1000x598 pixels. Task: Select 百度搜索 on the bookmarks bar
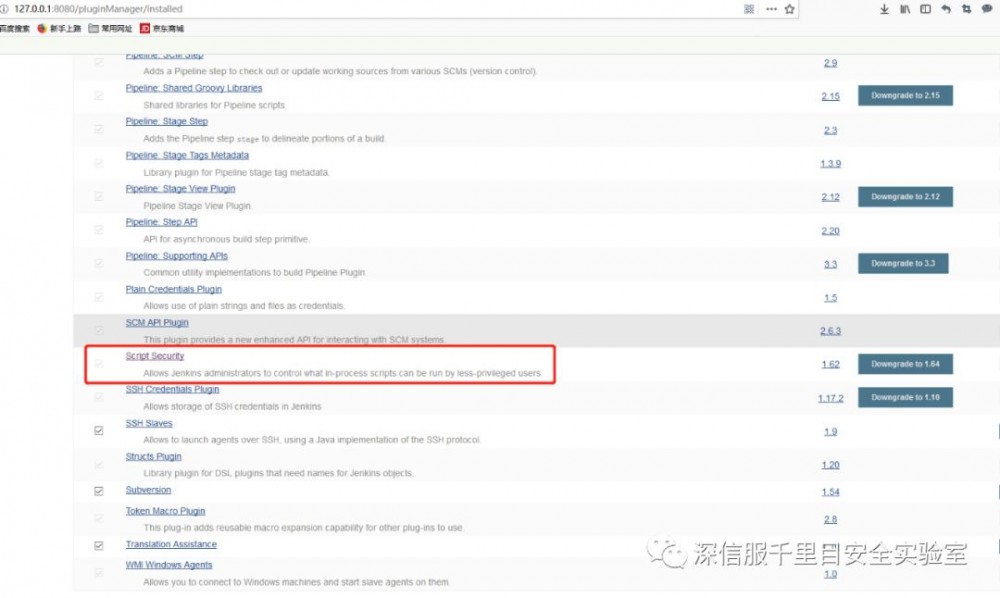point(14,28)
